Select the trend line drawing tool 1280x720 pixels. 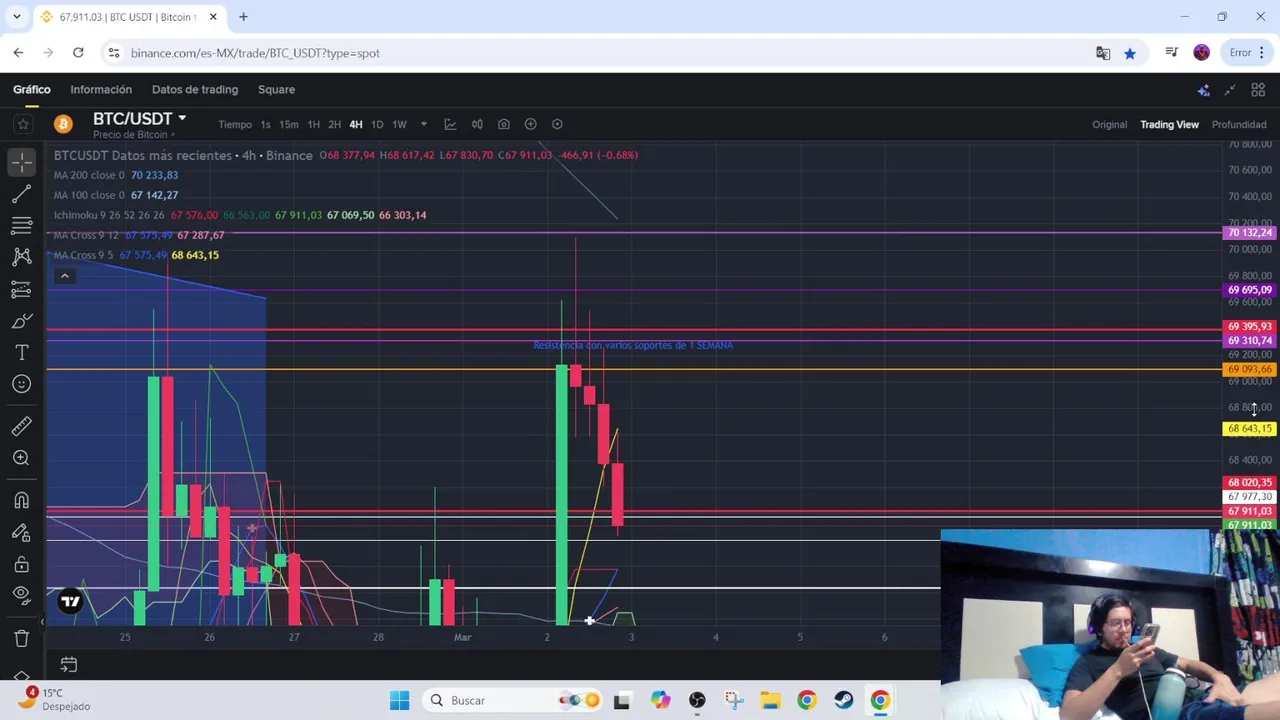click(21, 193)
